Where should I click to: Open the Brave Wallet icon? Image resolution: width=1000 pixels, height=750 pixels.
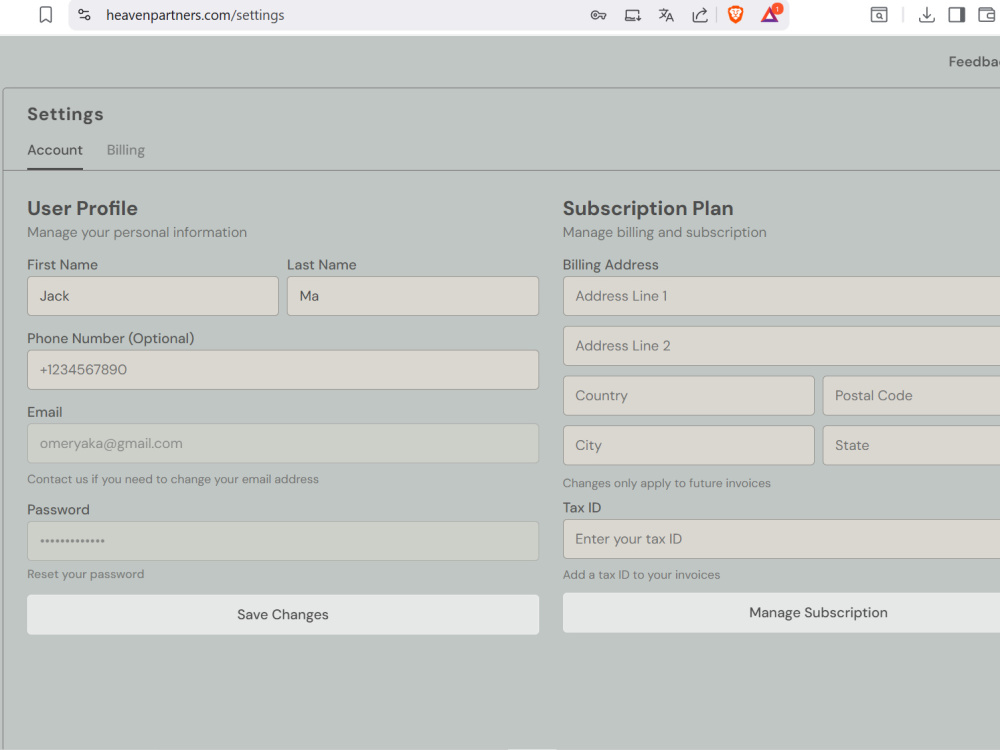tap(988, 15)
